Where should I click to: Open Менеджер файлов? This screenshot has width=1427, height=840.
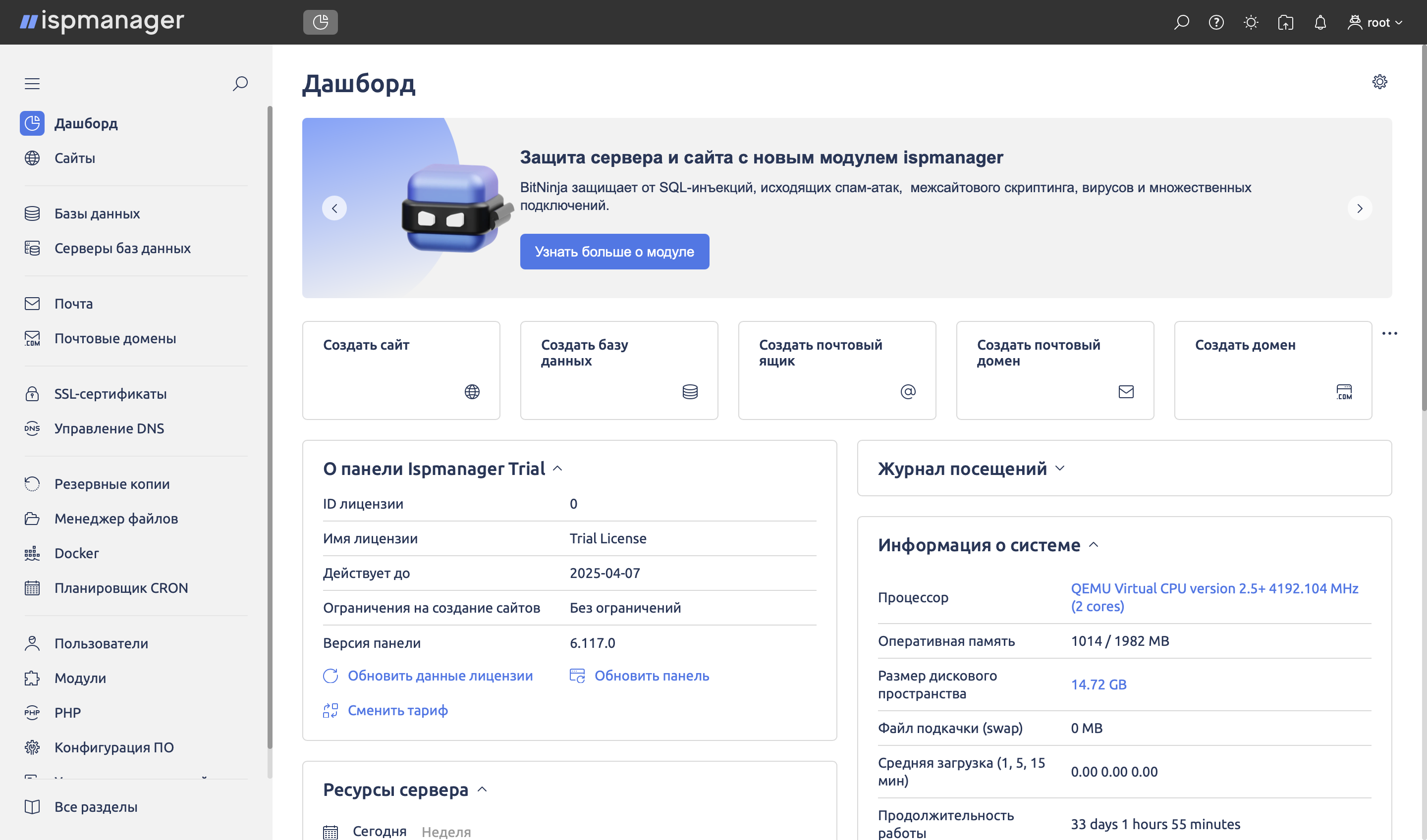[x=116, y=519]
